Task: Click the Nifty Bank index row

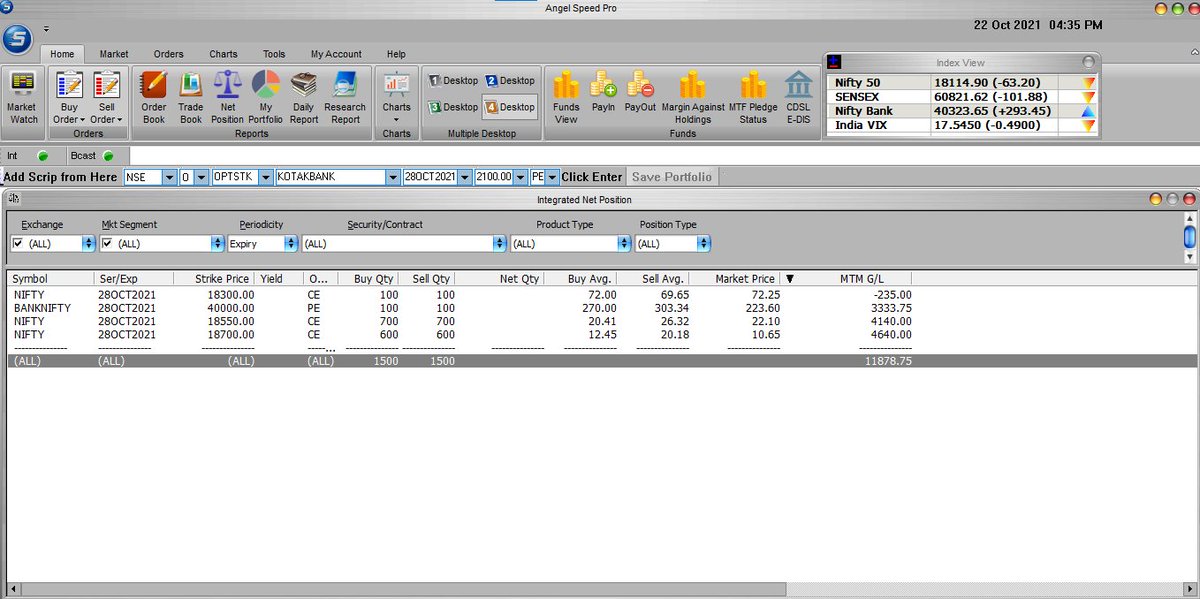Action: [x=964, y=111]
